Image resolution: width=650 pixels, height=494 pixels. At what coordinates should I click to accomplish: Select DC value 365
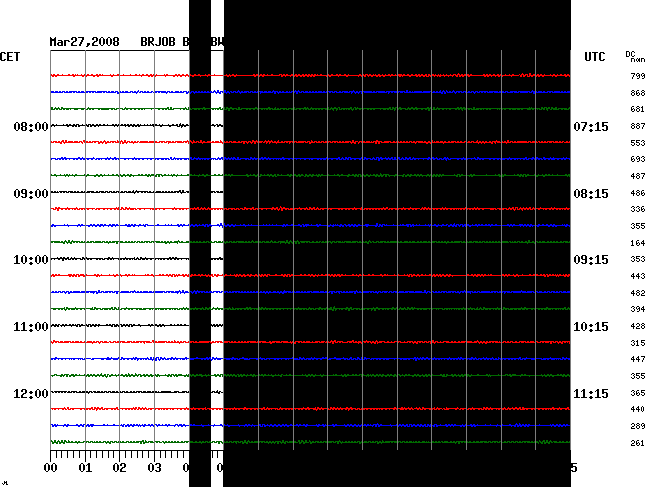click(638, 393)
